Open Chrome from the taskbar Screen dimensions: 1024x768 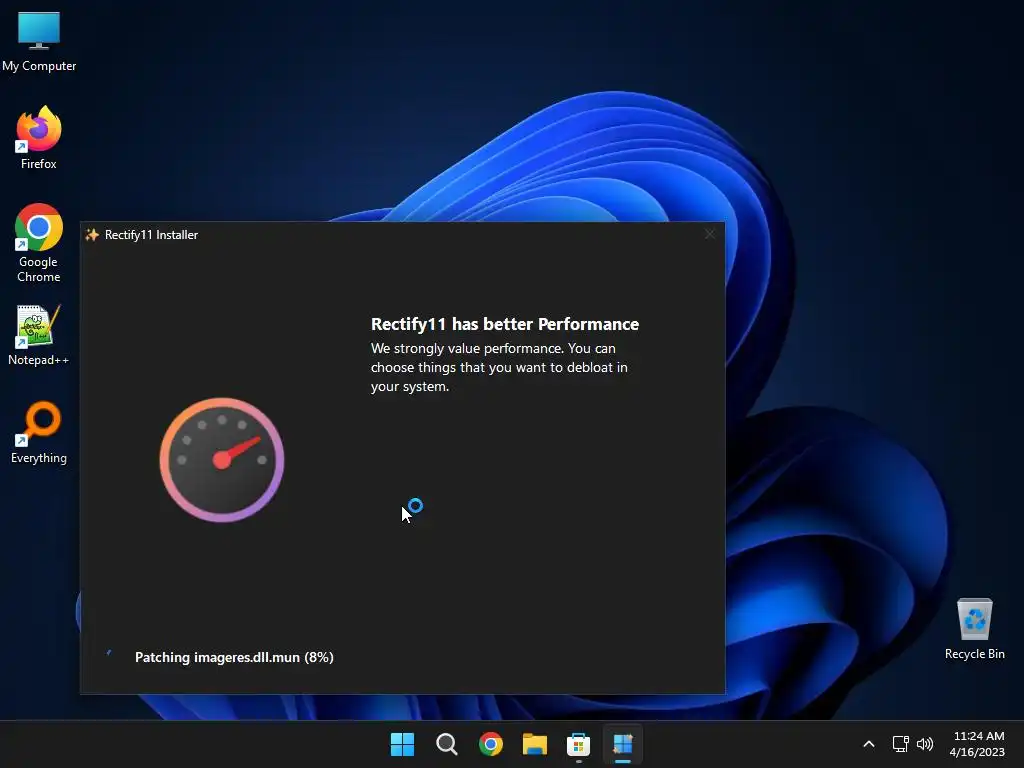tap(490, 744)
